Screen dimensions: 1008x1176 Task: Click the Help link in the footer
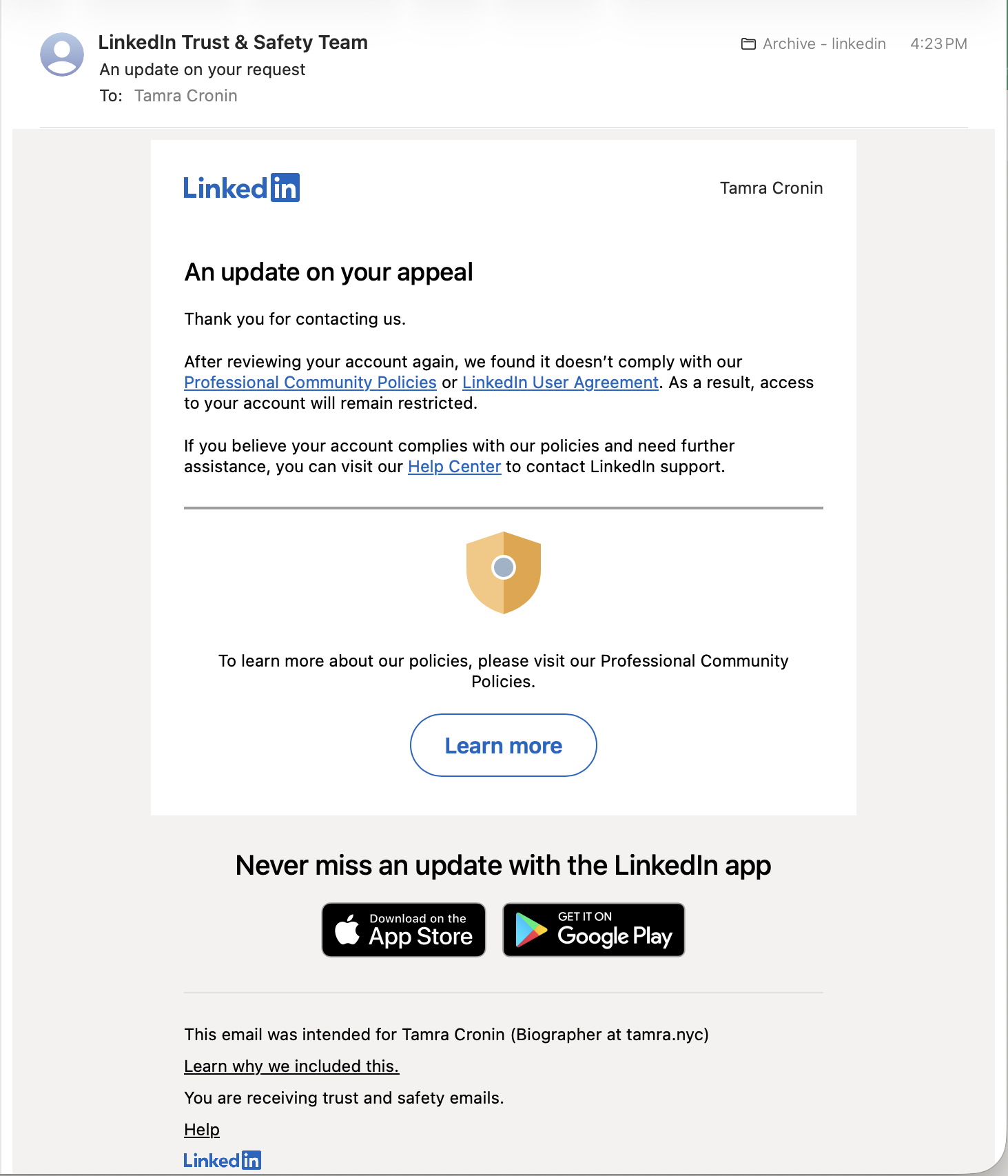point(201,1130)
